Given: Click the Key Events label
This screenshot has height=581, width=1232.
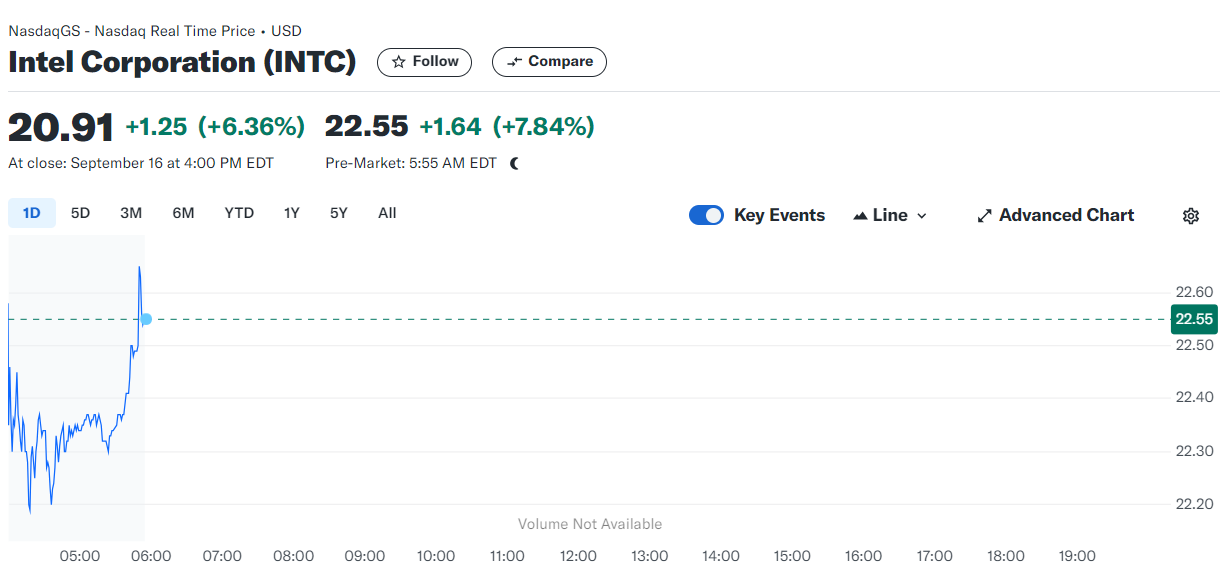Looking at the screenshot, I should click(x=779, y=215).
